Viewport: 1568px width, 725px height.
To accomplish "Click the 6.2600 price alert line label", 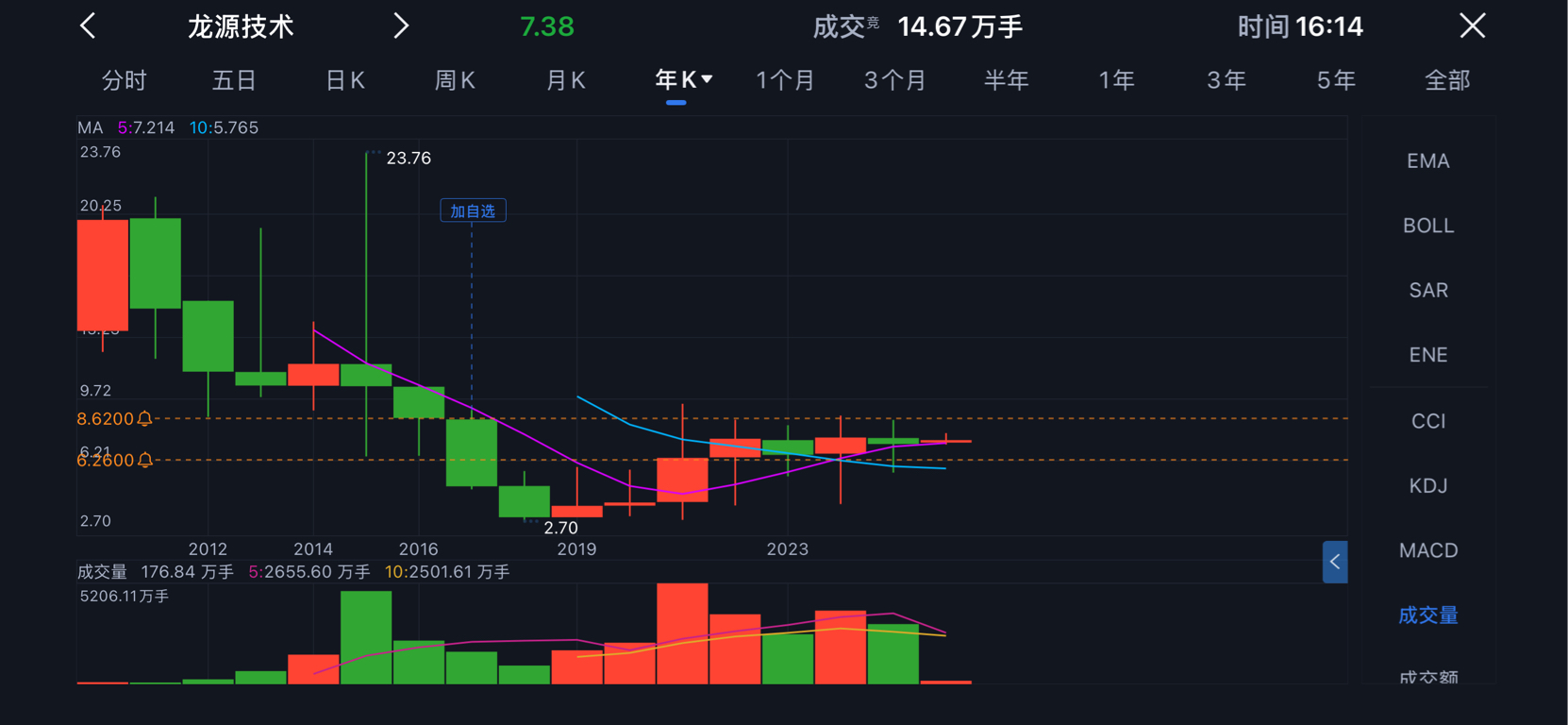I will (106, 460).
